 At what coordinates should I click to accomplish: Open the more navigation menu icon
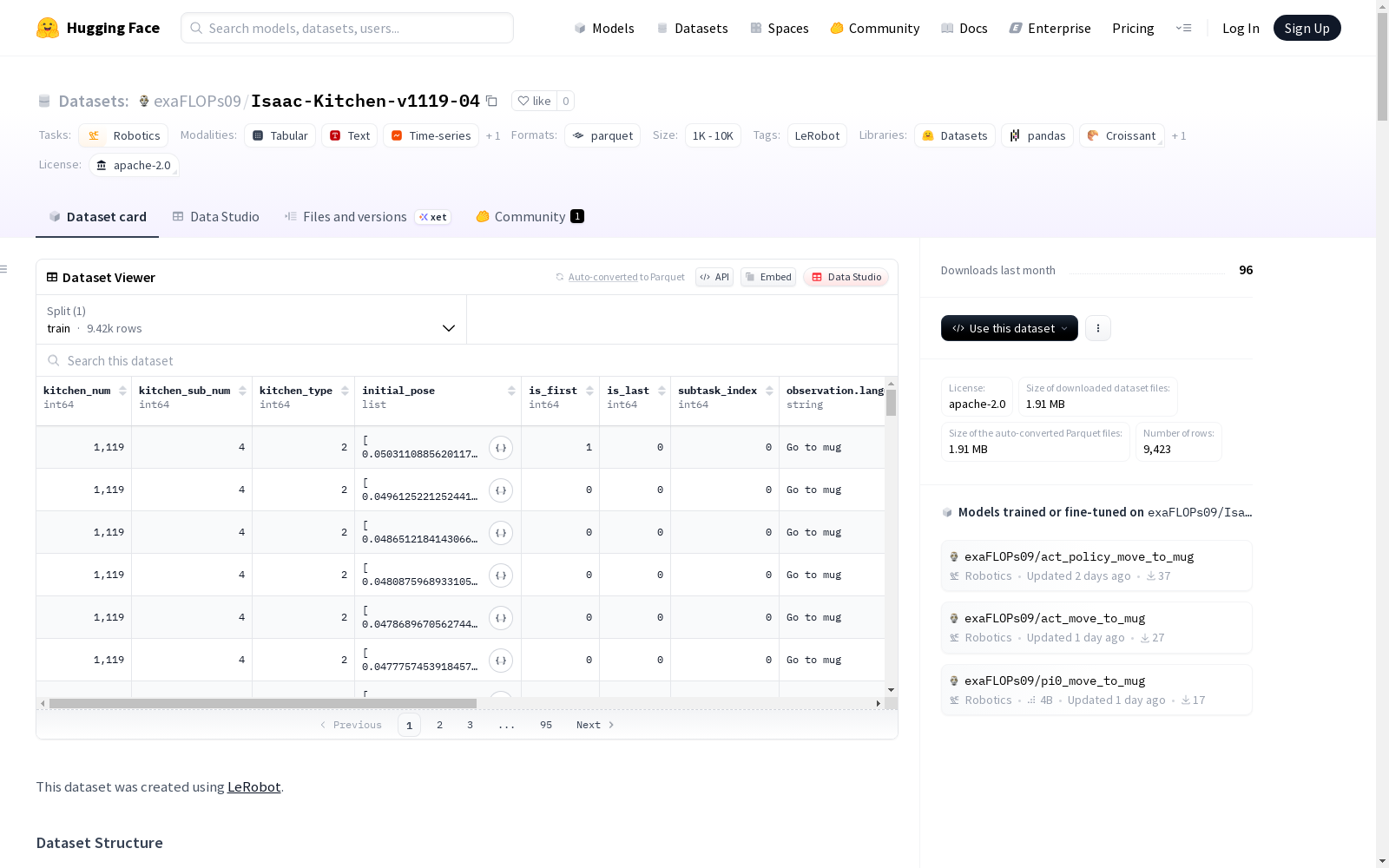(1183, 28)
